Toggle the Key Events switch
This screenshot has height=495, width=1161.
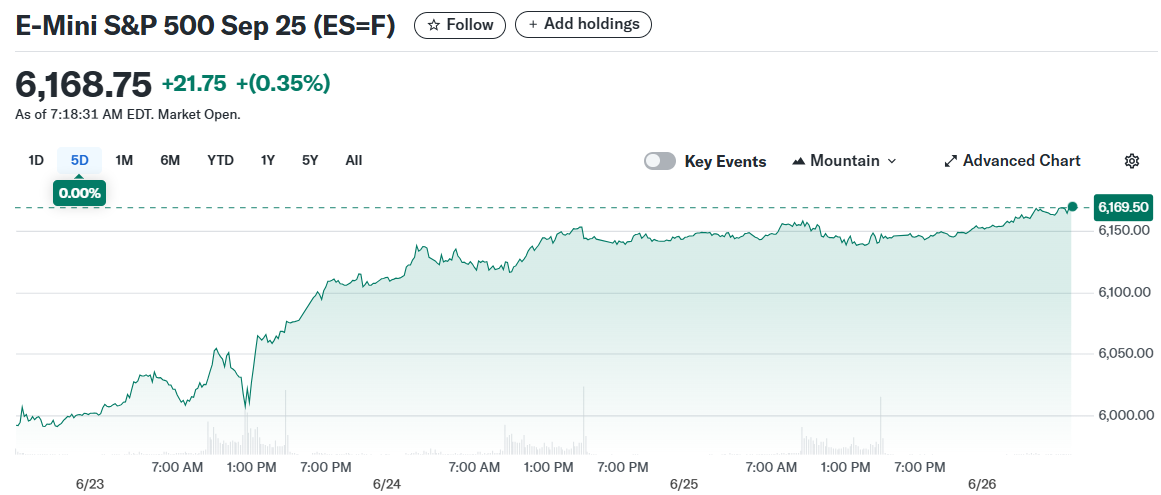pos(660,161)
